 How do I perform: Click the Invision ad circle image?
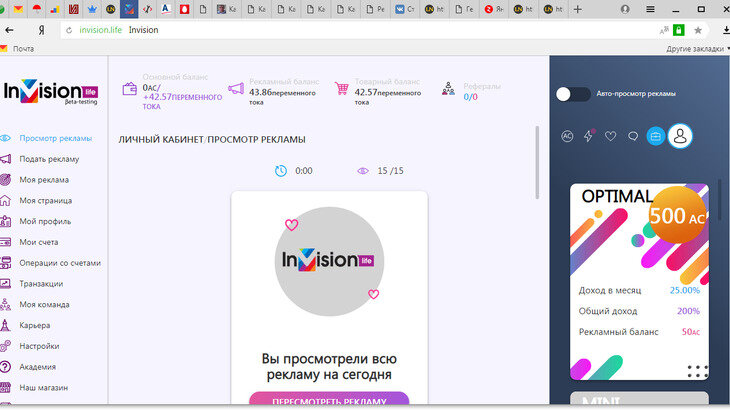pyautogui.click(x=329, y=261)
